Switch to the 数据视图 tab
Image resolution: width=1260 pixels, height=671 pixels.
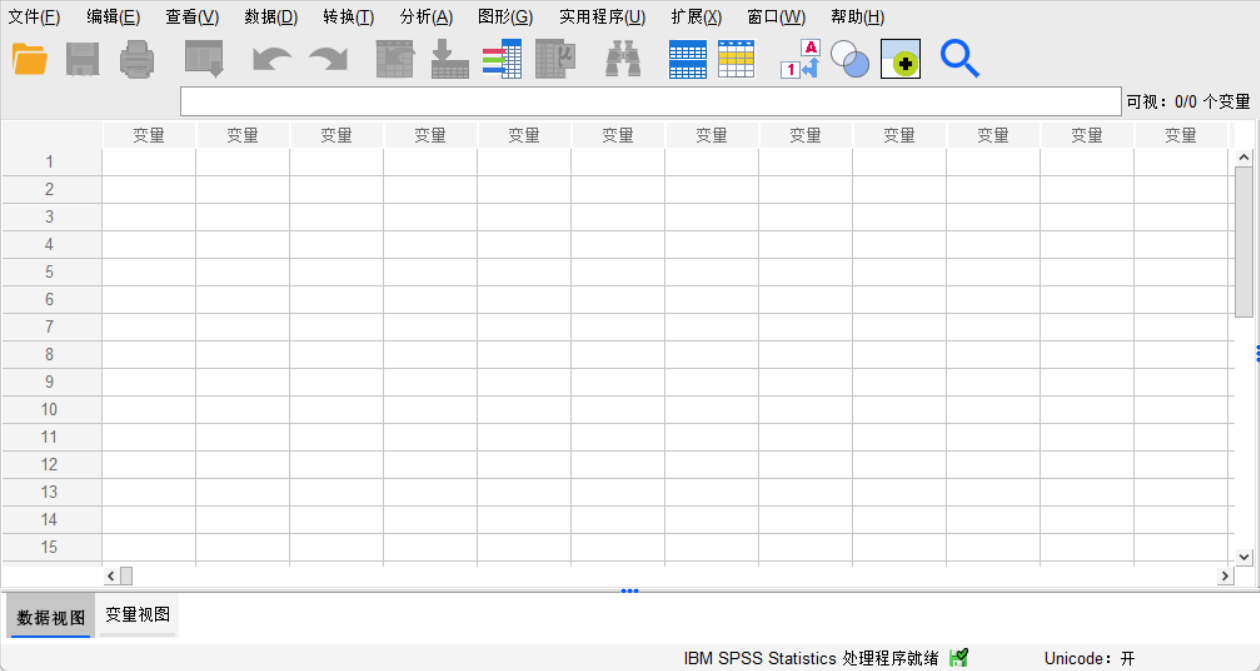pos(51,617)
